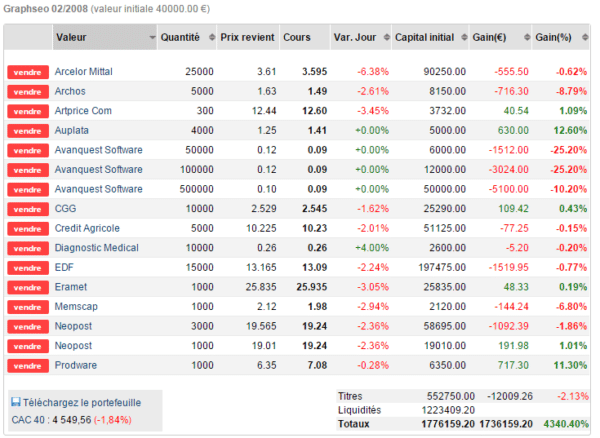600x438 pixels.
Task: Click vendre for Avanquest Software with quantity 500000
Action: pos(28,189)
